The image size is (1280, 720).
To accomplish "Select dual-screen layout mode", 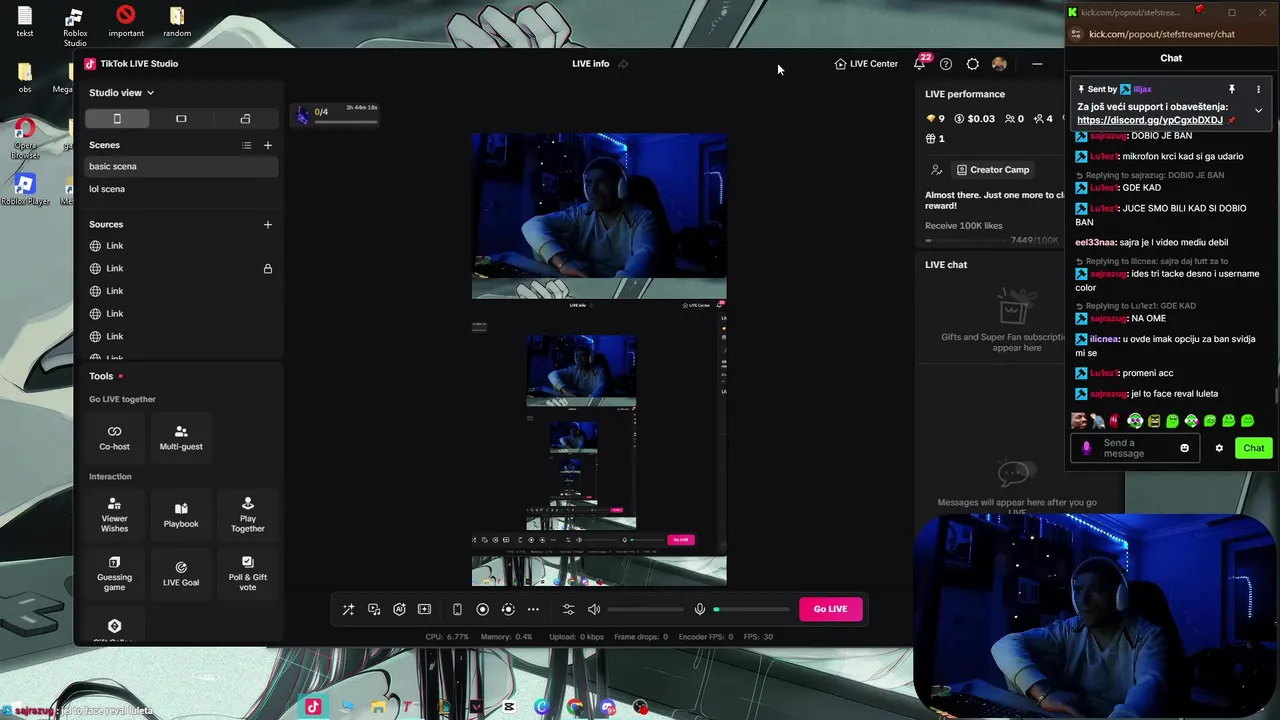I will click(x=245, y=119).
